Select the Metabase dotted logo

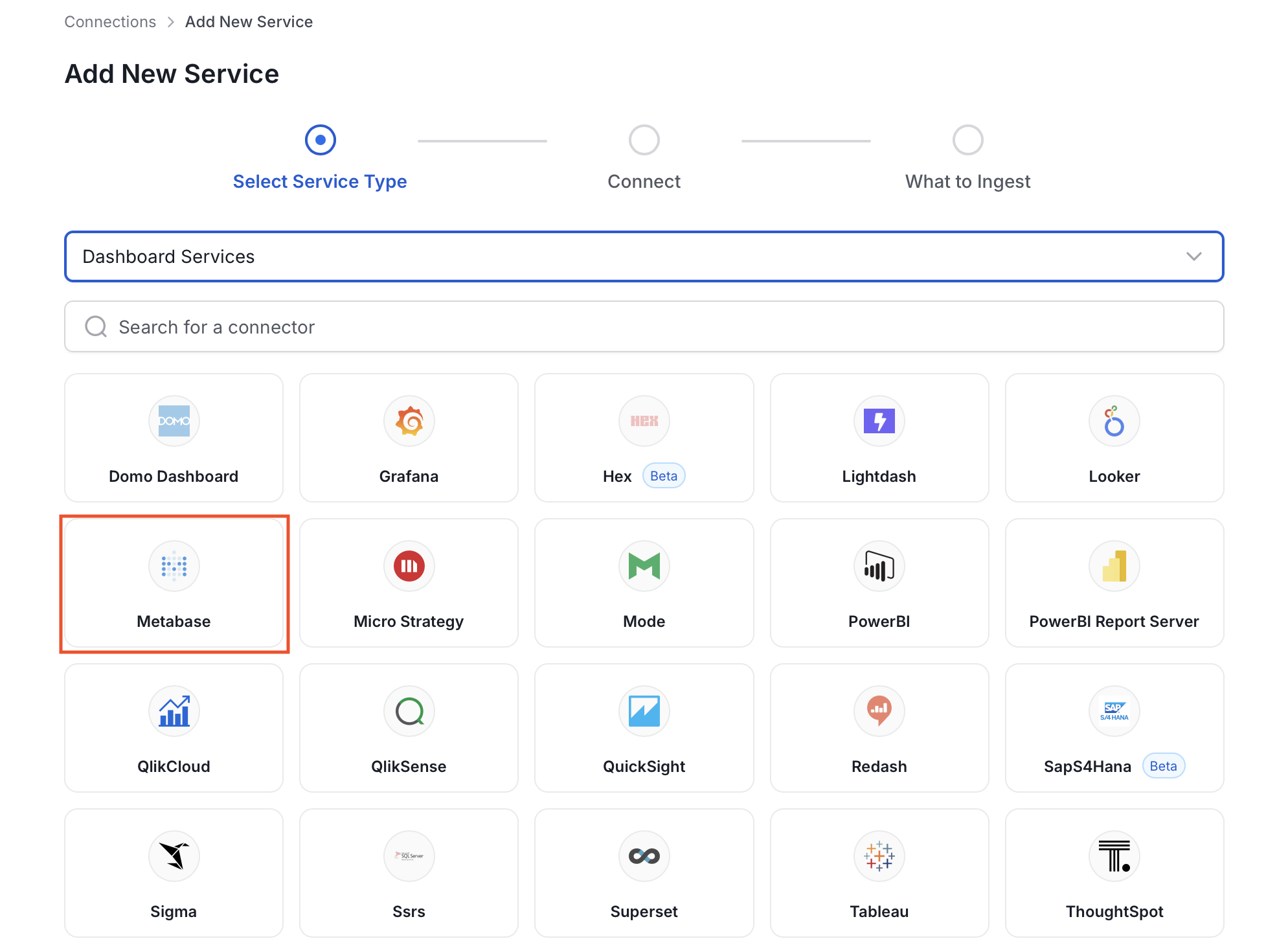tap(174, 566)
